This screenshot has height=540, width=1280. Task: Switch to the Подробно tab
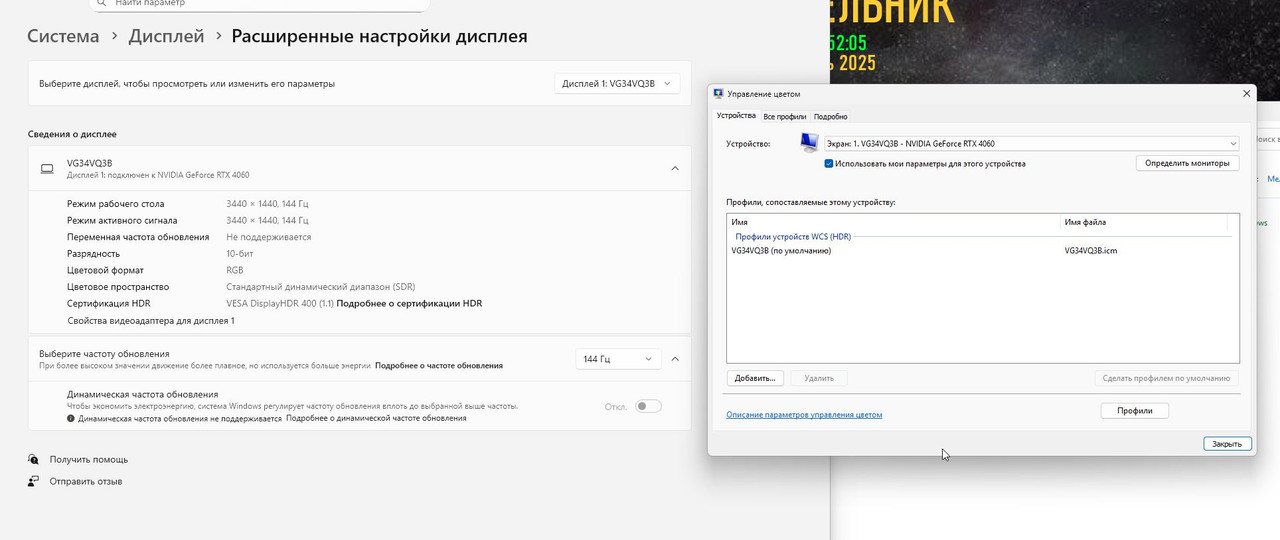pyautogui.click(x=830, y=117)
